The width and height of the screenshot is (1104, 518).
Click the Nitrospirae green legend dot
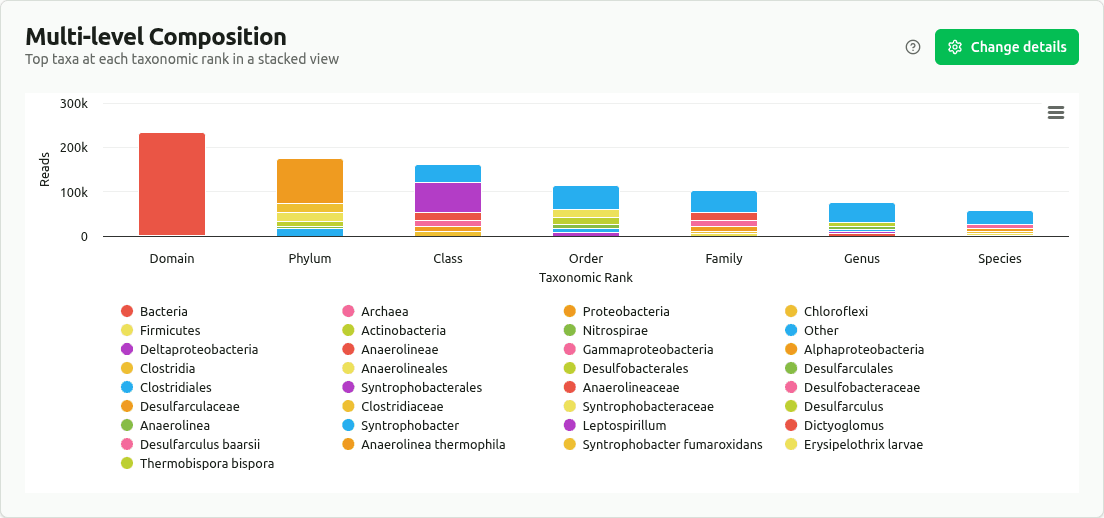pos(570,331)
